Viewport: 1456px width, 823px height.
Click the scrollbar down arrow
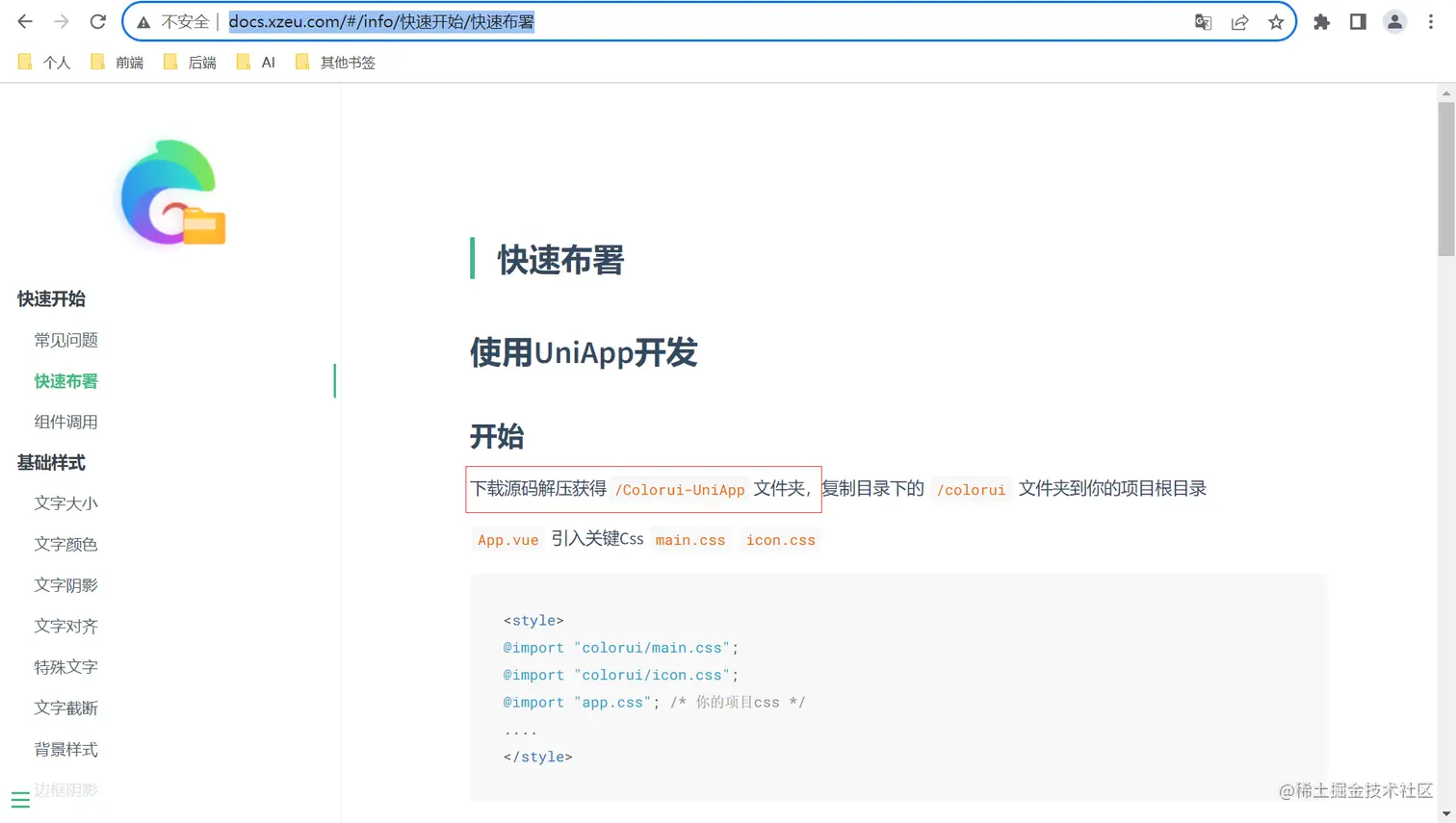[1446, 814]
